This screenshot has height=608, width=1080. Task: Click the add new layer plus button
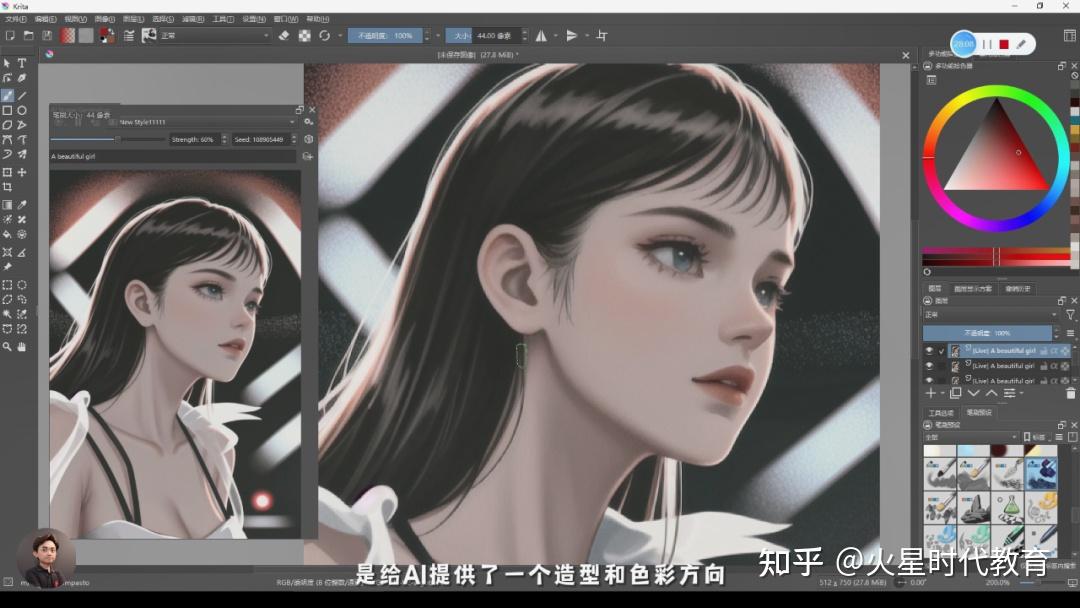coord(930,393)
